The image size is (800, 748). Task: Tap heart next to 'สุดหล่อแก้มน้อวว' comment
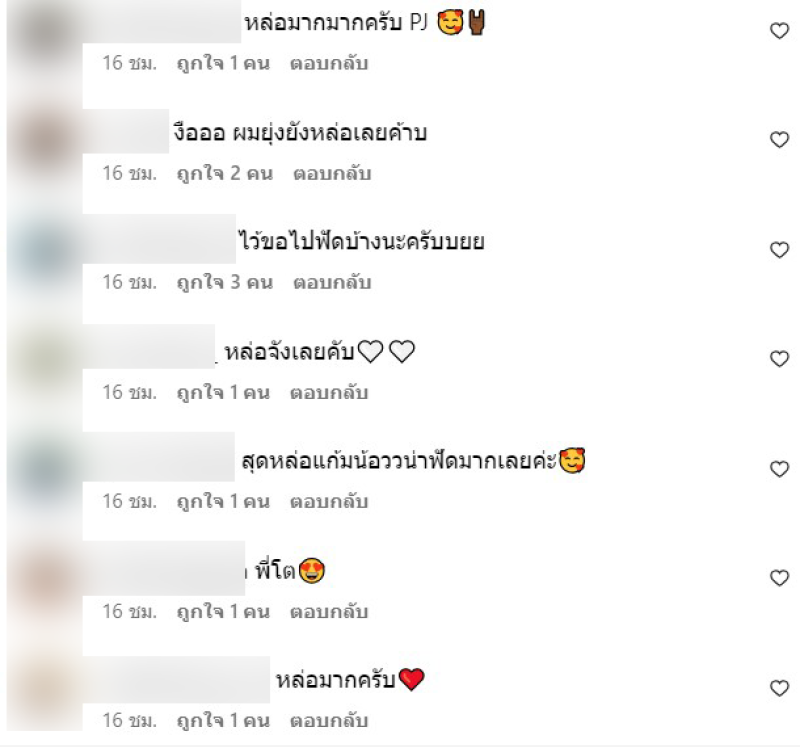779,468
